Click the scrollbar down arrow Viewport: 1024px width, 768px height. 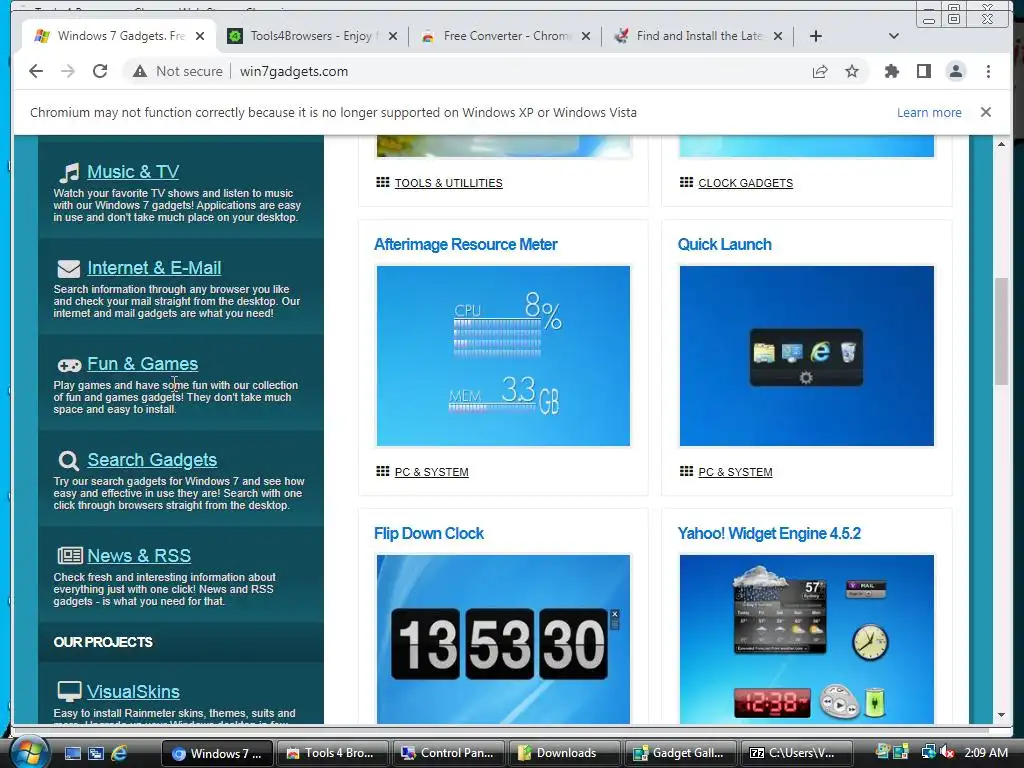pyautogui.click(x=1001, y=715)
